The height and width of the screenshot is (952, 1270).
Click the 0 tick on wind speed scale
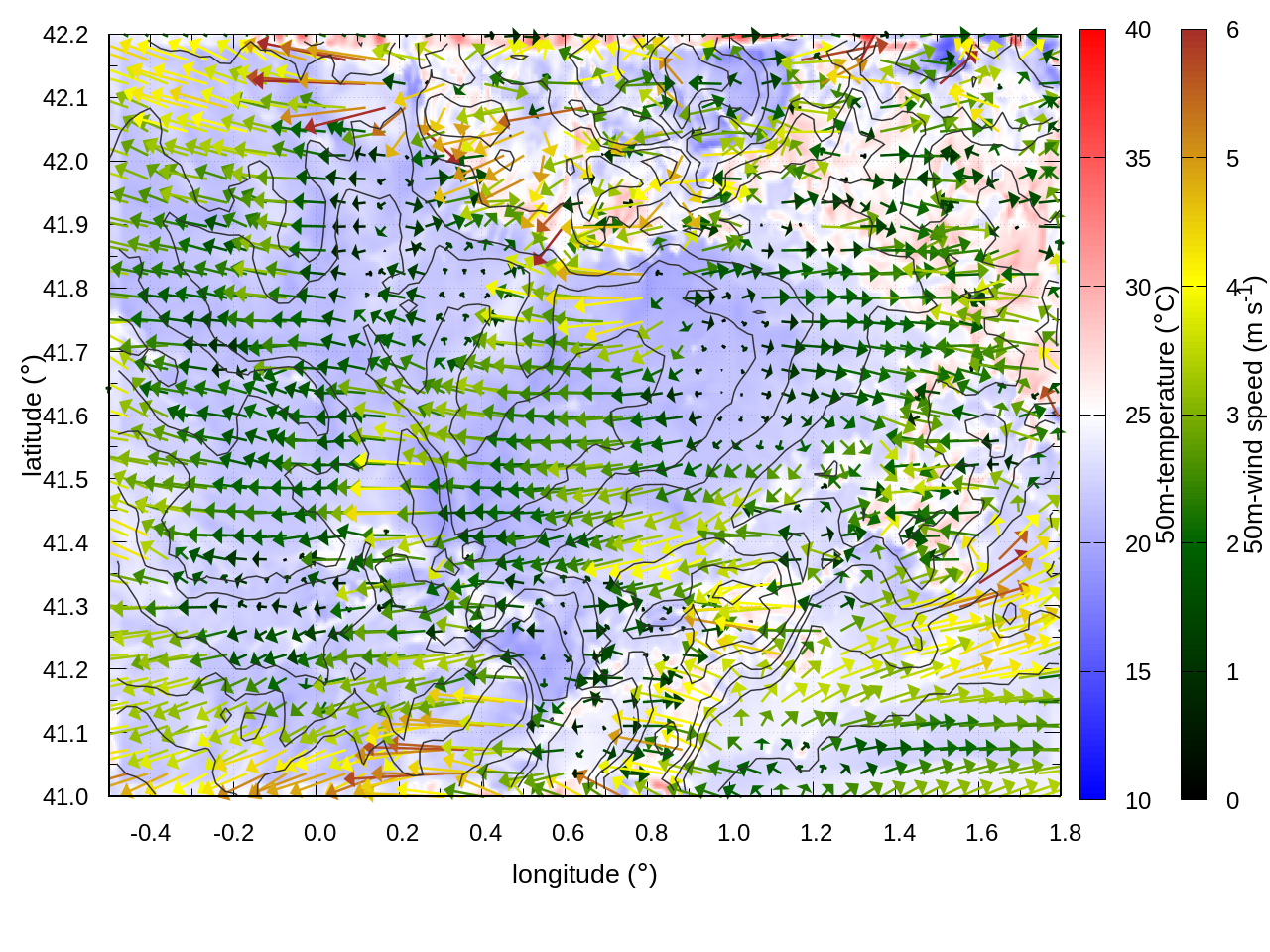1232,801
